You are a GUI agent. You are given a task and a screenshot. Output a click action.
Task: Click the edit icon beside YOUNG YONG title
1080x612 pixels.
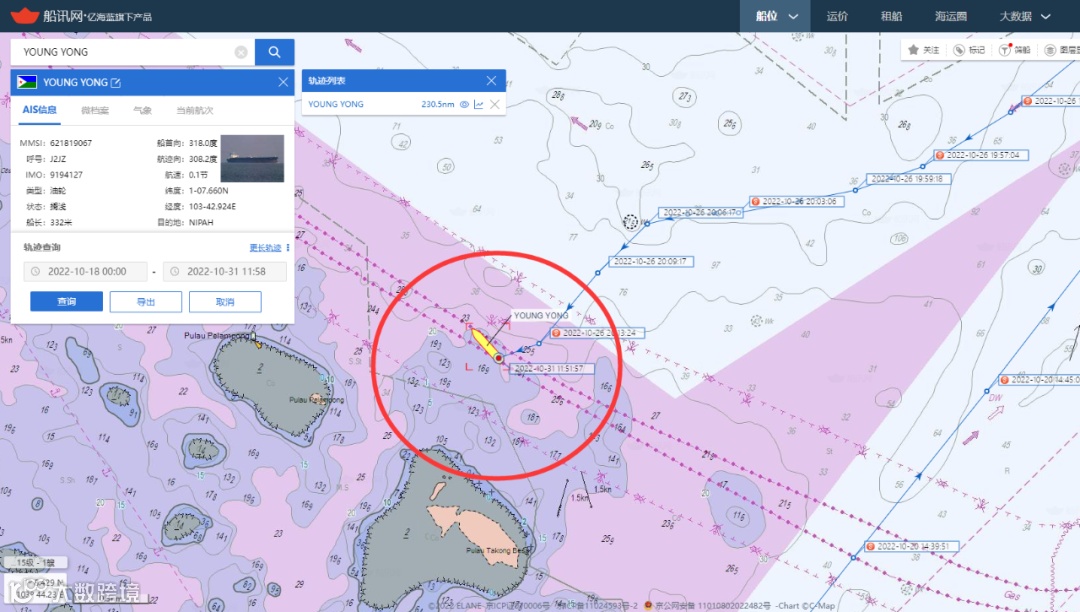[x=116, y=83]
